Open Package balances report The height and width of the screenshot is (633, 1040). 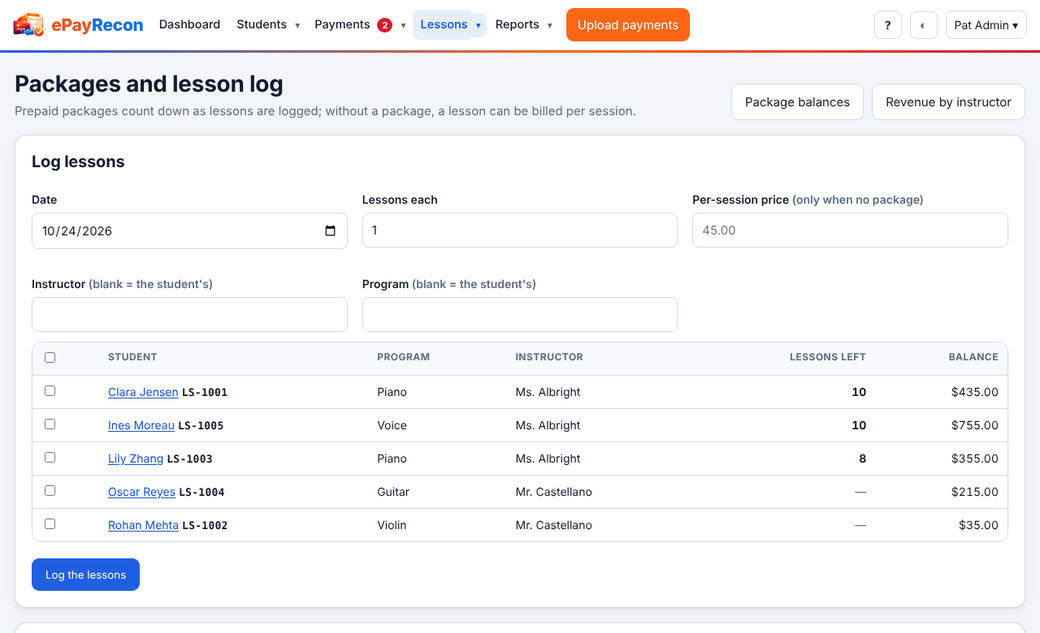click(x=797, y=102)
